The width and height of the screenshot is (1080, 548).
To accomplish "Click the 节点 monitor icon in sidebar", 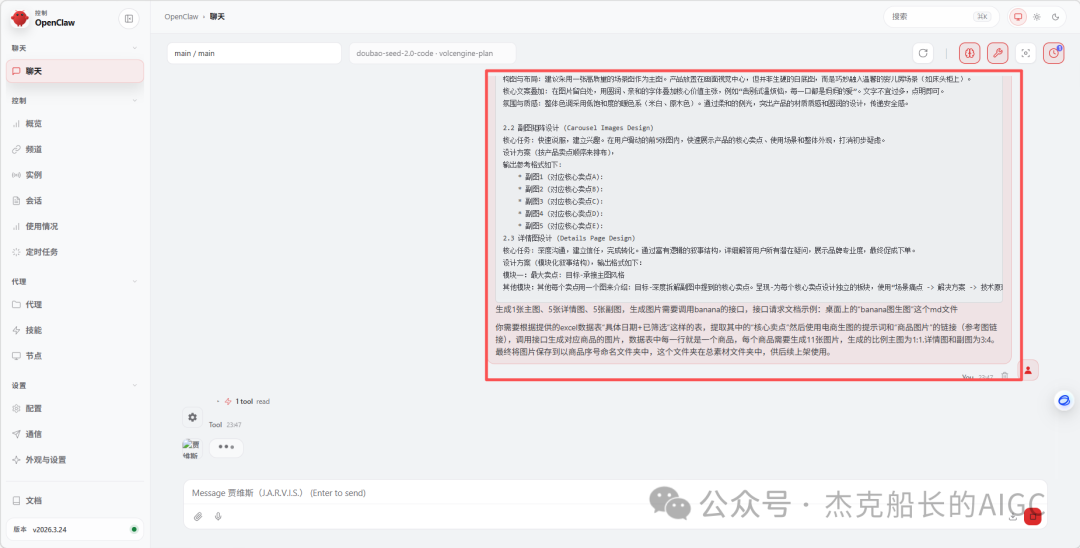I will tap(17, 356).
